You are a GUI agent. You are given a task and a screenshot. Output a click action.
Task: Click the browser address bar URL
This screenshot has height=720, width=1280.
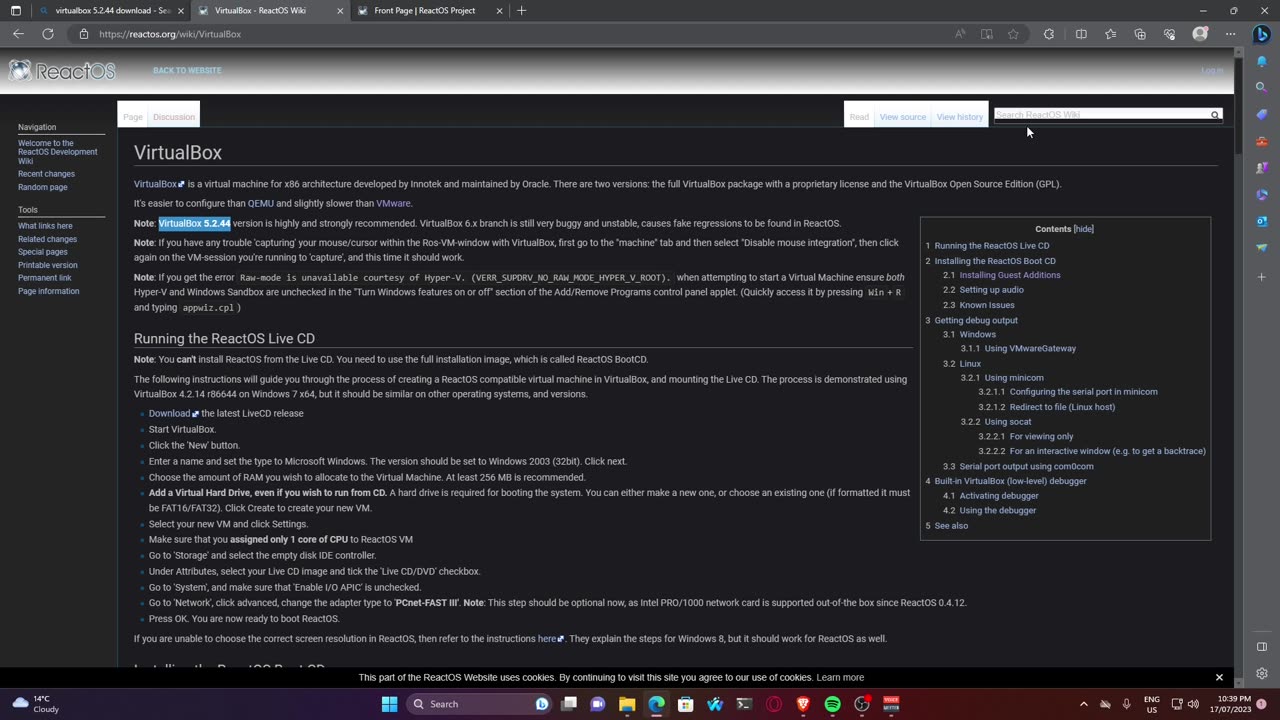pos(170,34)
